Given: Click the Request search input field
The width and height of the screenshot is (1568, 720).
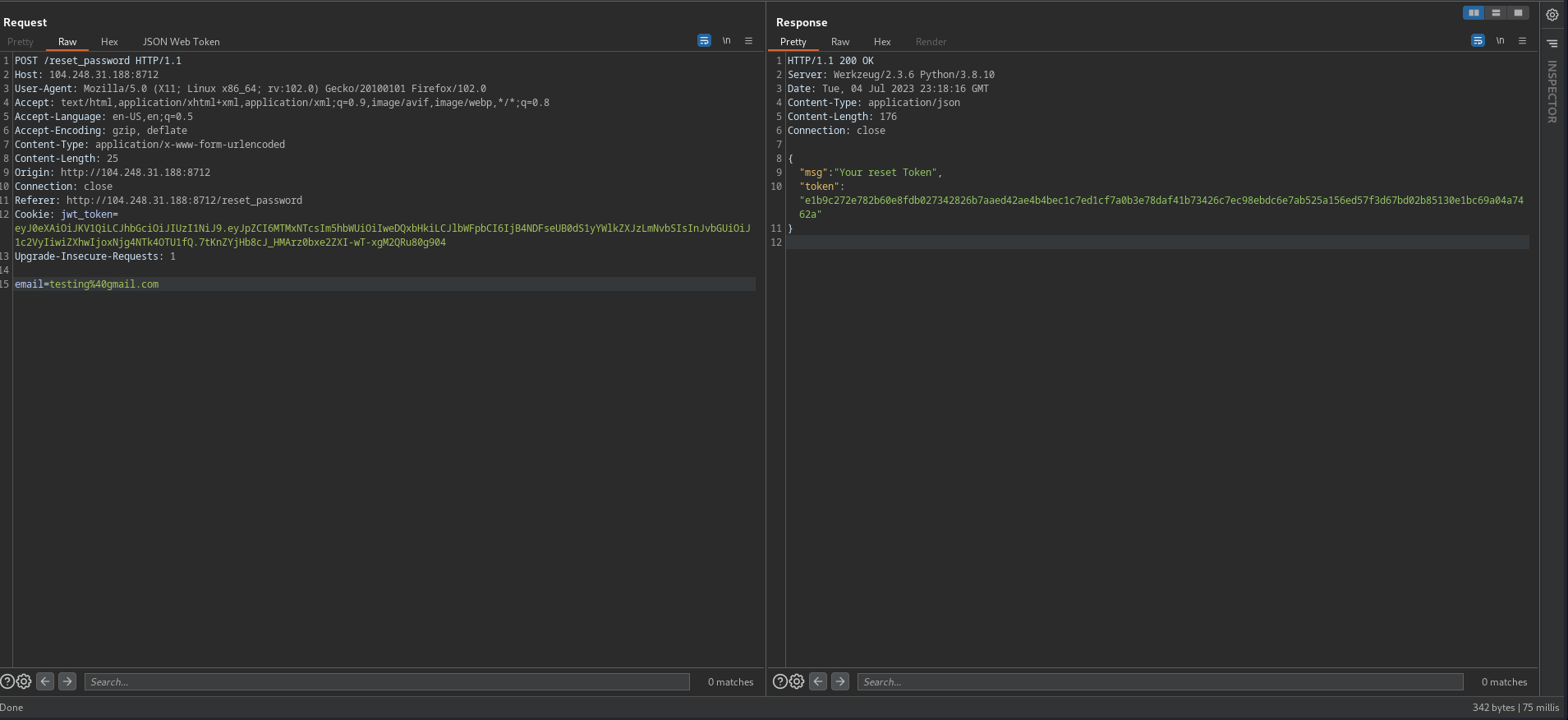Looking at the screenshot, I should point(387,681).
